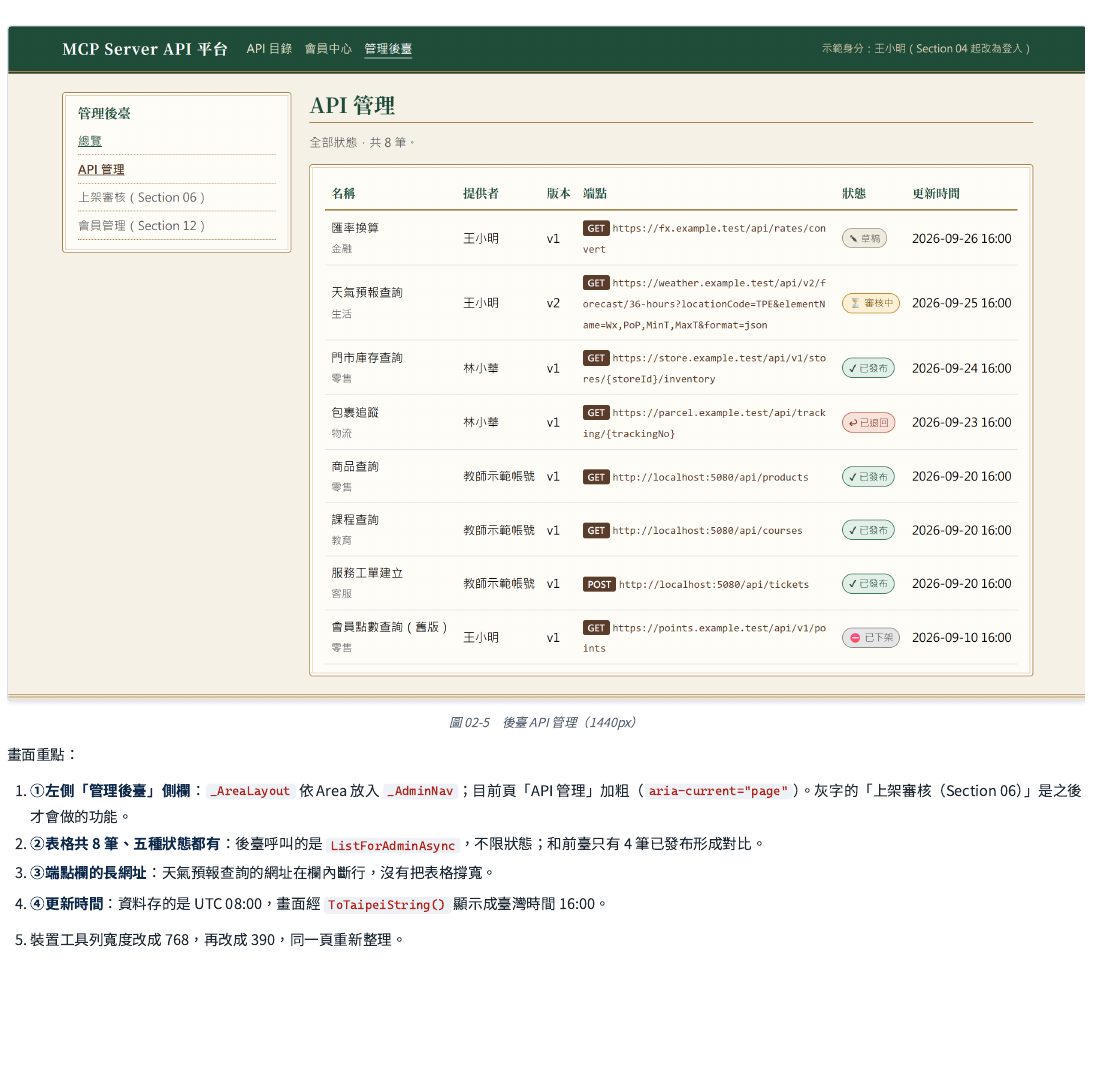Click the API 管理 page heading
The height and width of the screenshot is (1071, 1093).
click(352, 105)
